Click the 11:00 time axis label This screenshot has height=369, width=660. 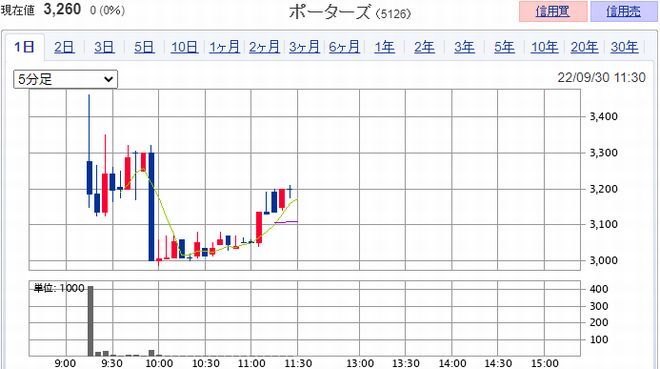coord(251,363)
